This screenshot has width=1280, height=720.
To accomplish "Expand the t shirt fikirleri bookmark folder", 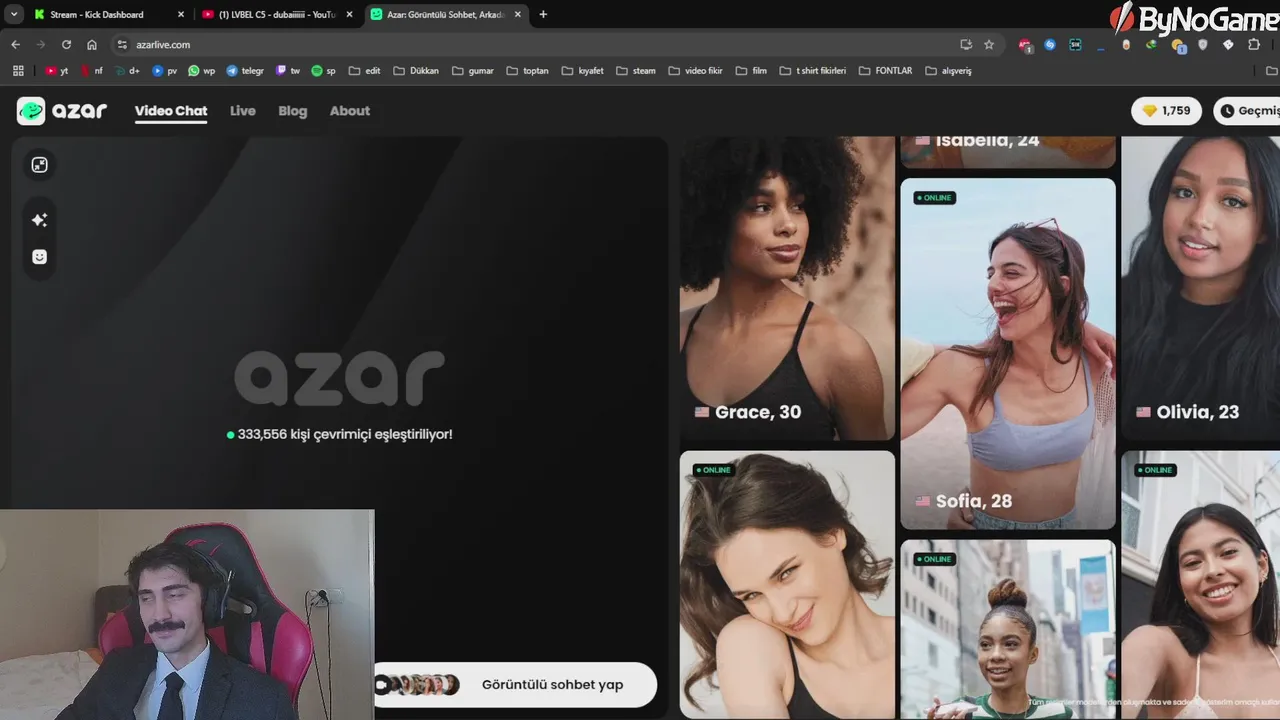I will 813,71.
